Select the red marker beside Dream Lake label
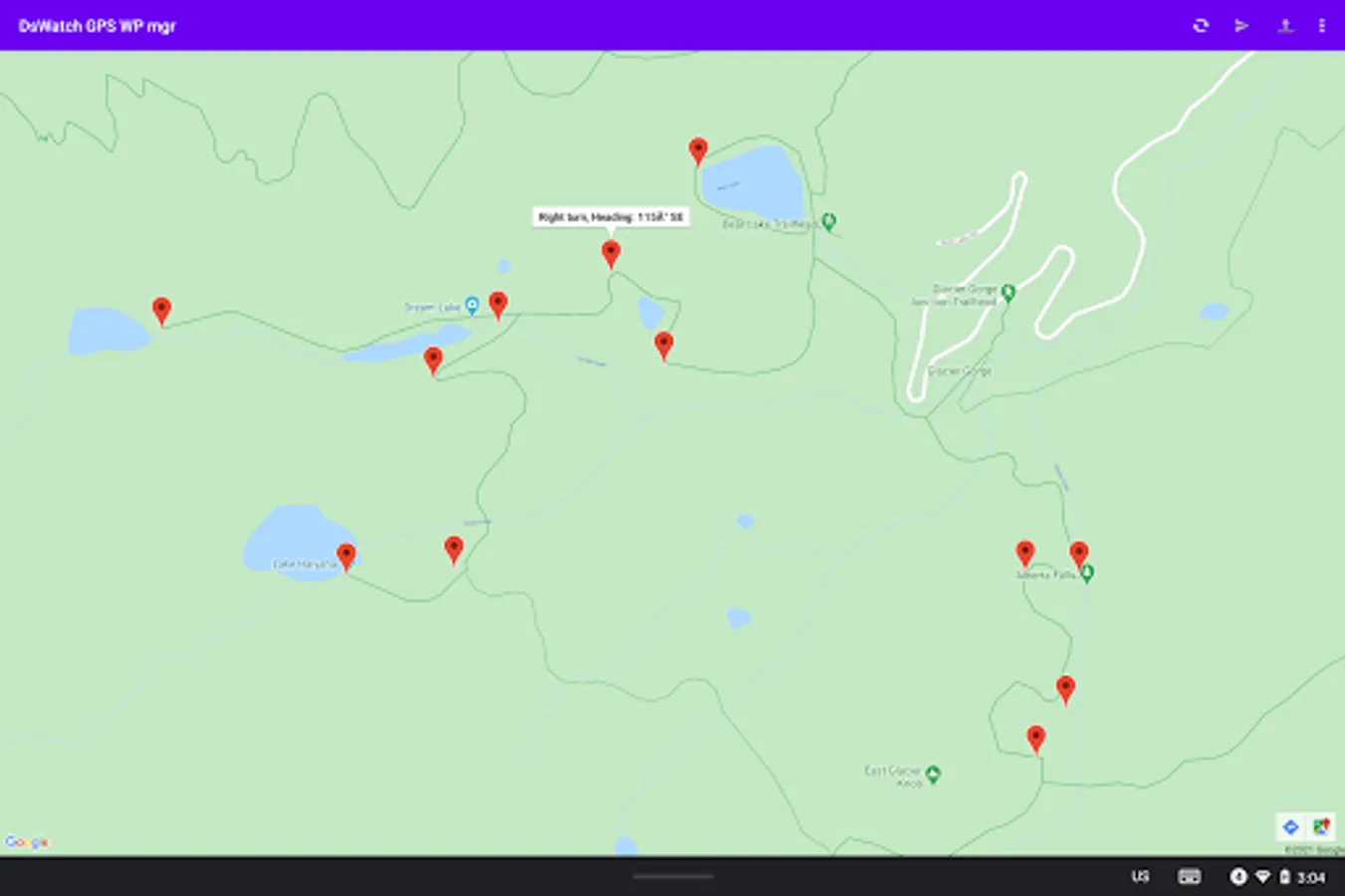This screenshot has height=896, width=1345. [499, 305]
